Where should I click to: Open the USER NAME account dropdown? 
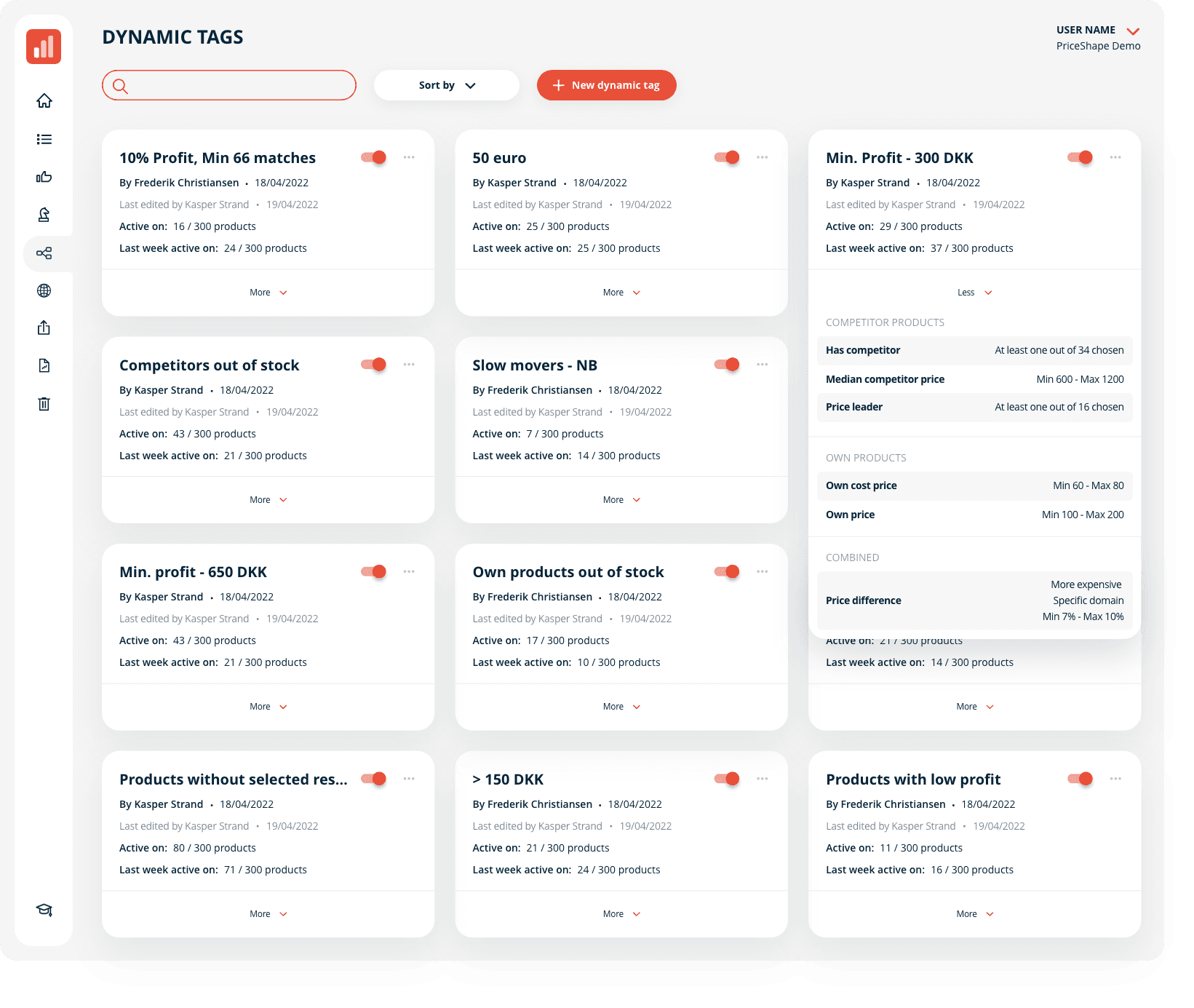[x=1098, y=31]
